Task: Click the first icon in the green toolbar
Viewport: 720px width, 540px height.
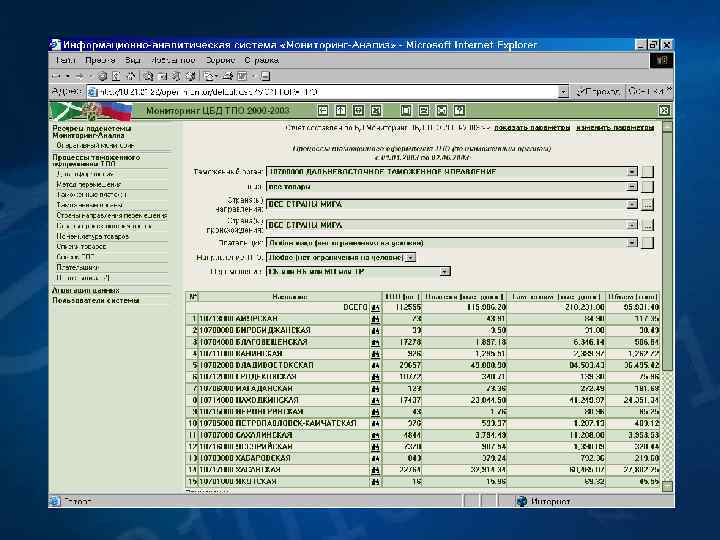Action: tap(322, 110)
